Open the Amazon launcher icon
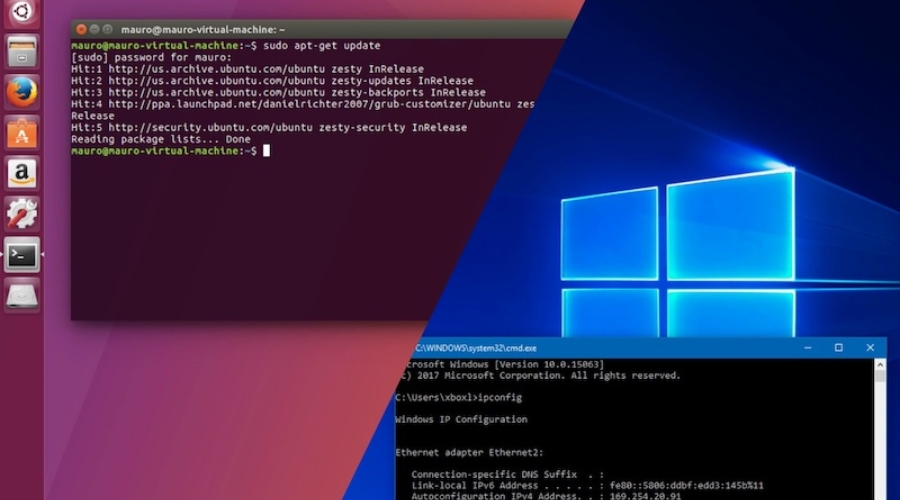 click(x=22, y=173)
